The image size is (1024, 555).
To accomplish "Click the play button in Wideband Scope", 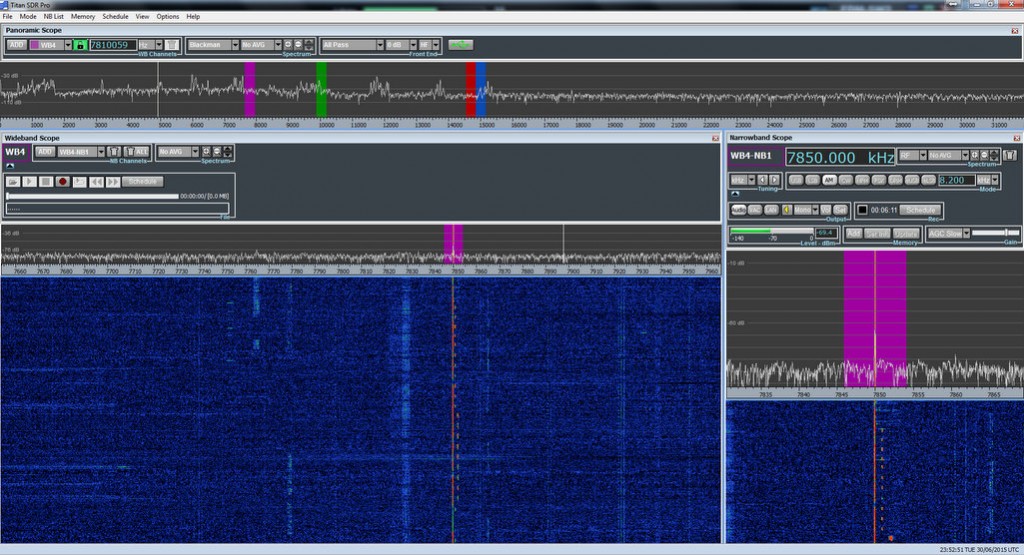I will coord(29,181).
